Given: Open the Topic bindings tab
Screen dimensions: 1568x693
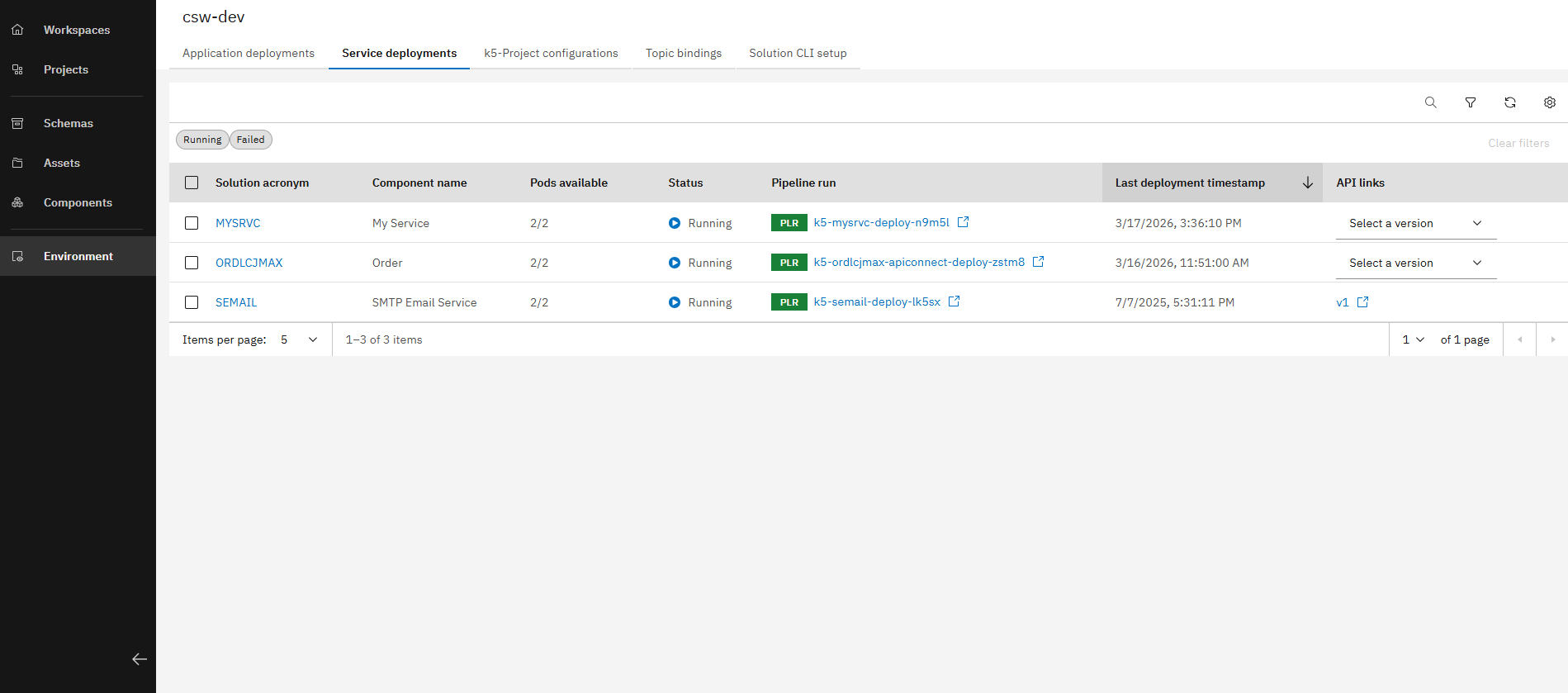Looking at the screenshot, I should [x=683, y=53].
